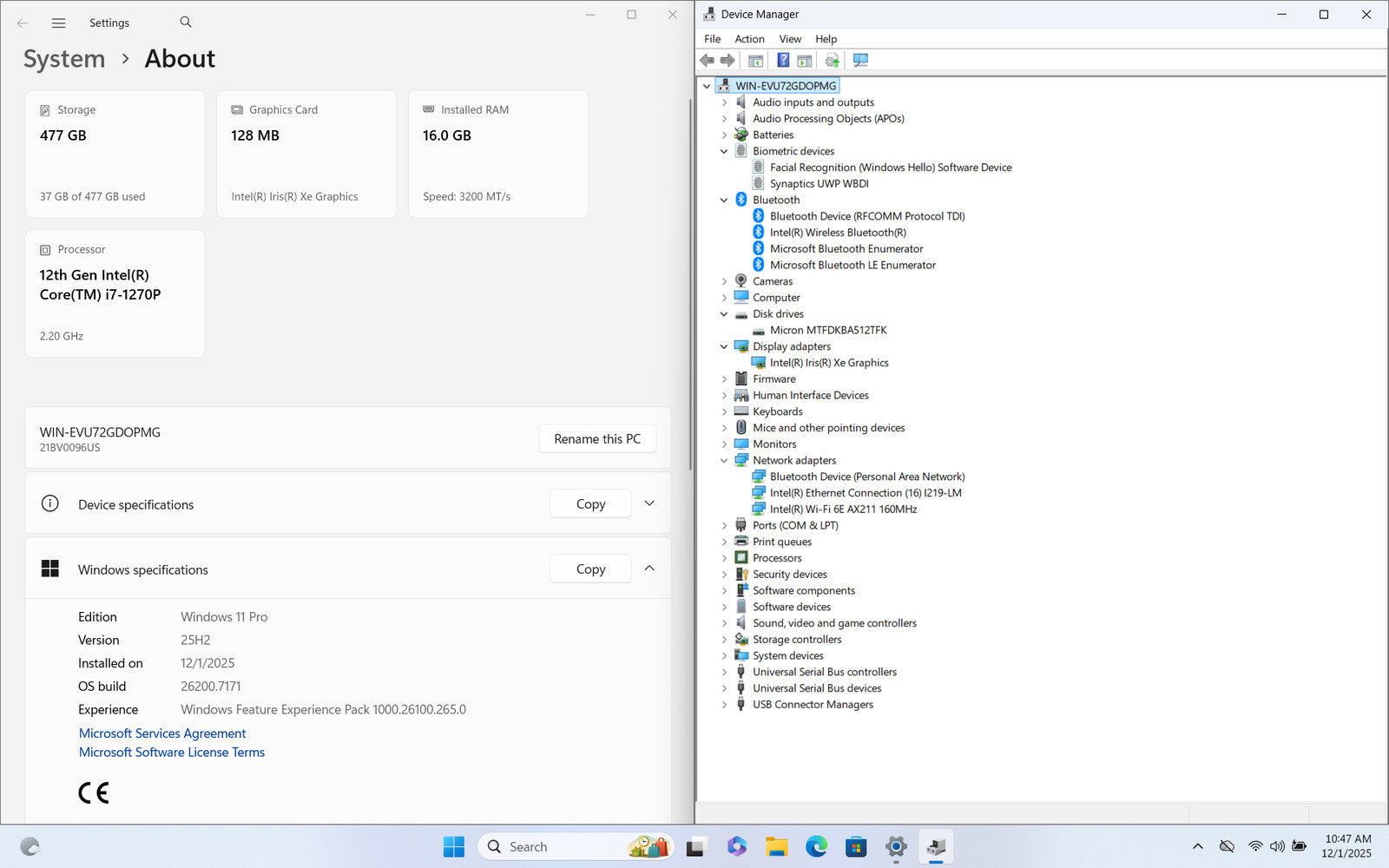This screenshot has height=868, width=1389.
Task: Click the taskbar Search box
Action: click(556, 846)
